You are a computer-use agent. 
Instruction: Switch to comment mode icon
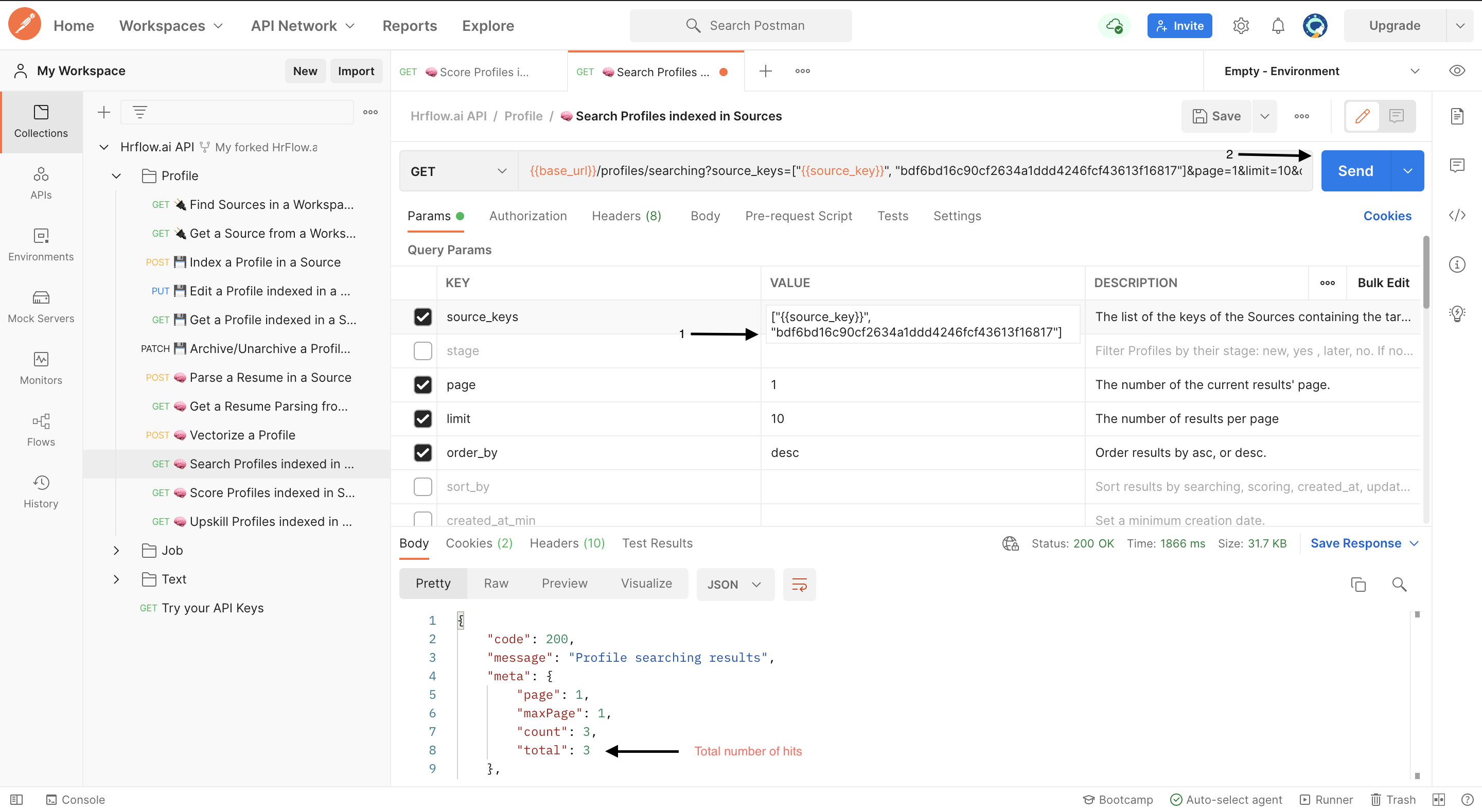pos(1396,116)
